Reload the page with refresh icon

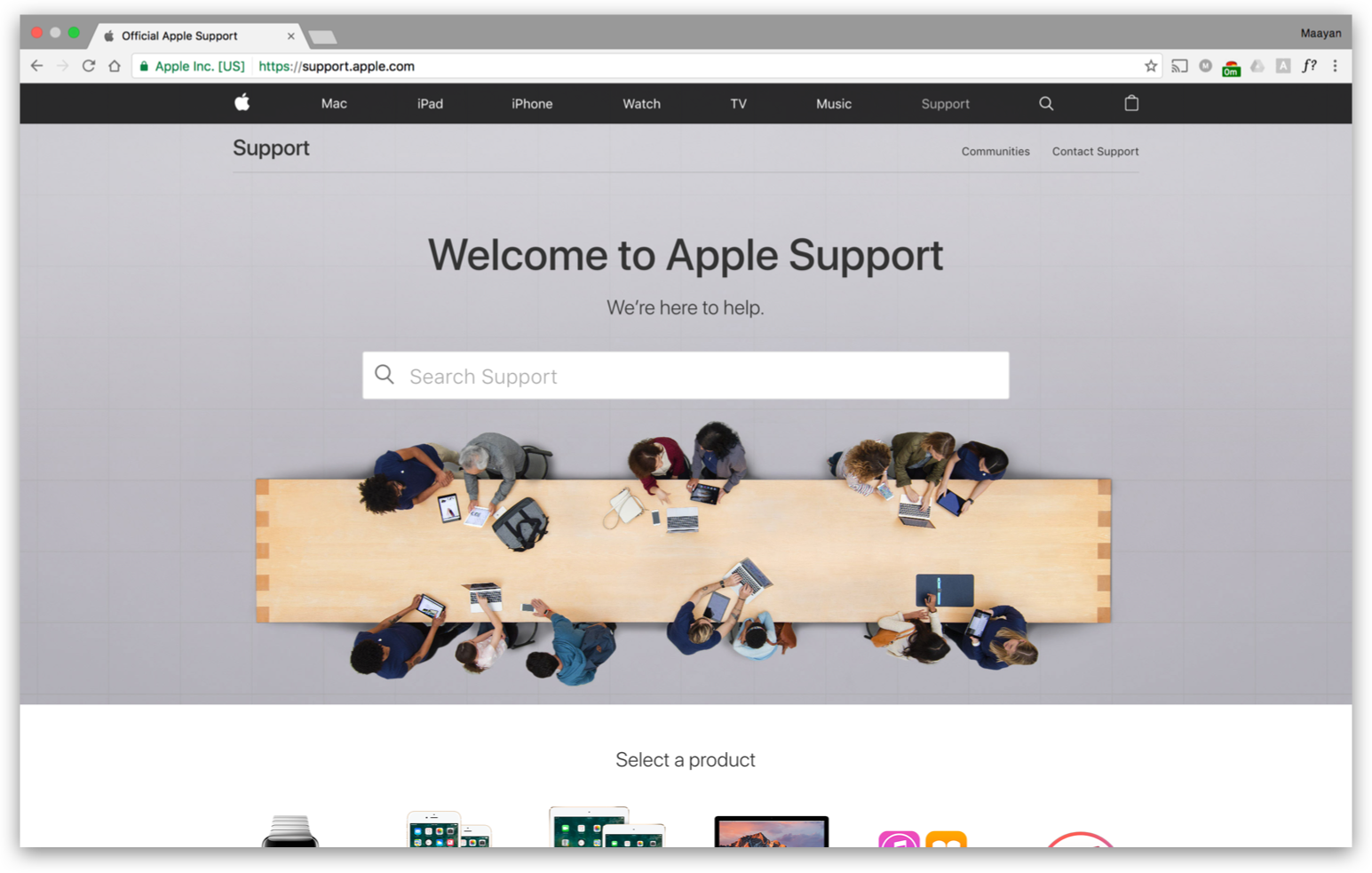coord(89,66)
